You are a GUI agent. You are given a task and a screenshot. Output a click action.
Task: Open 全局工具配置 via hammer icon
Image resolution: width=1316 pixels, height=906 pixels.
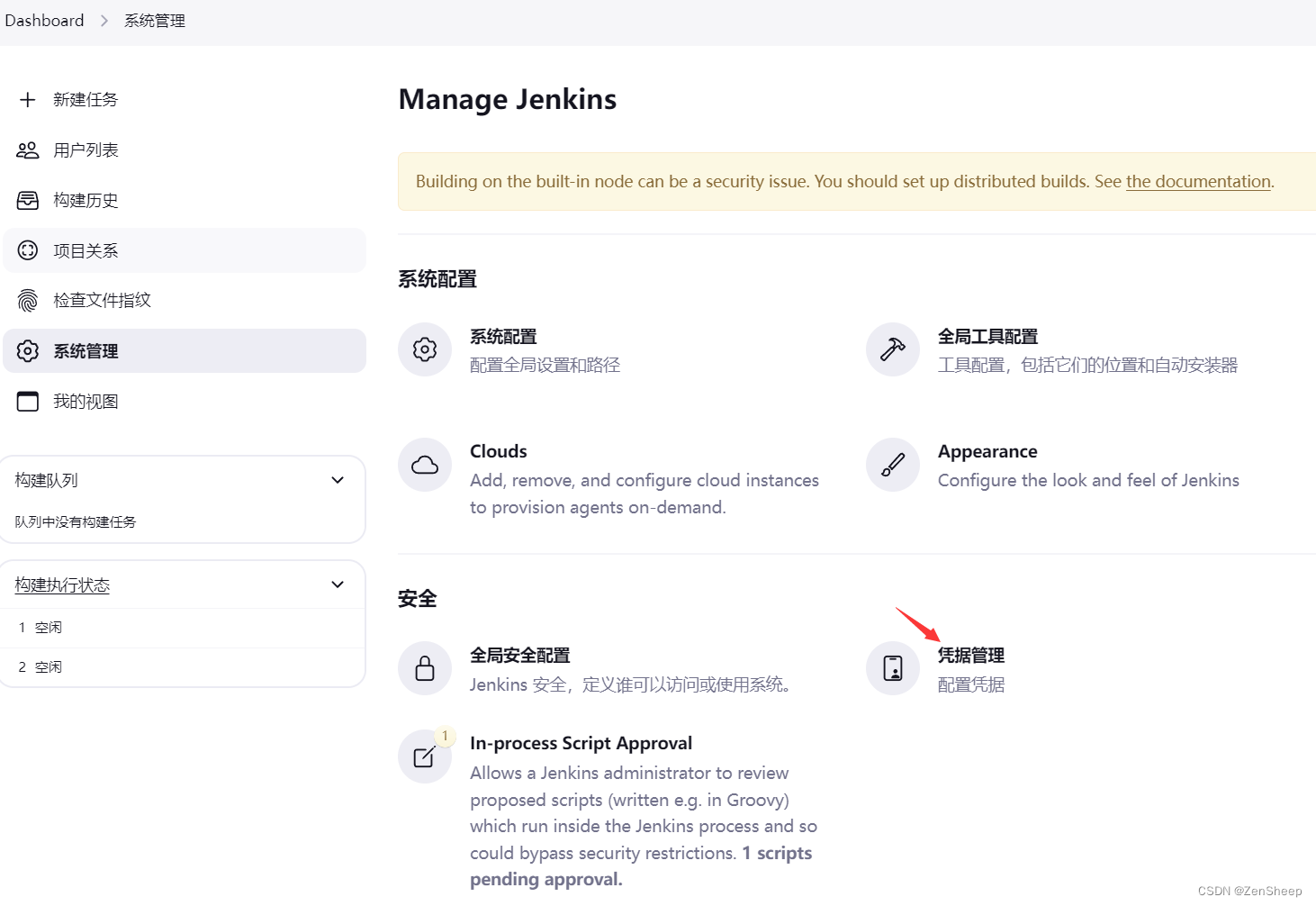[x=893, y=349]
